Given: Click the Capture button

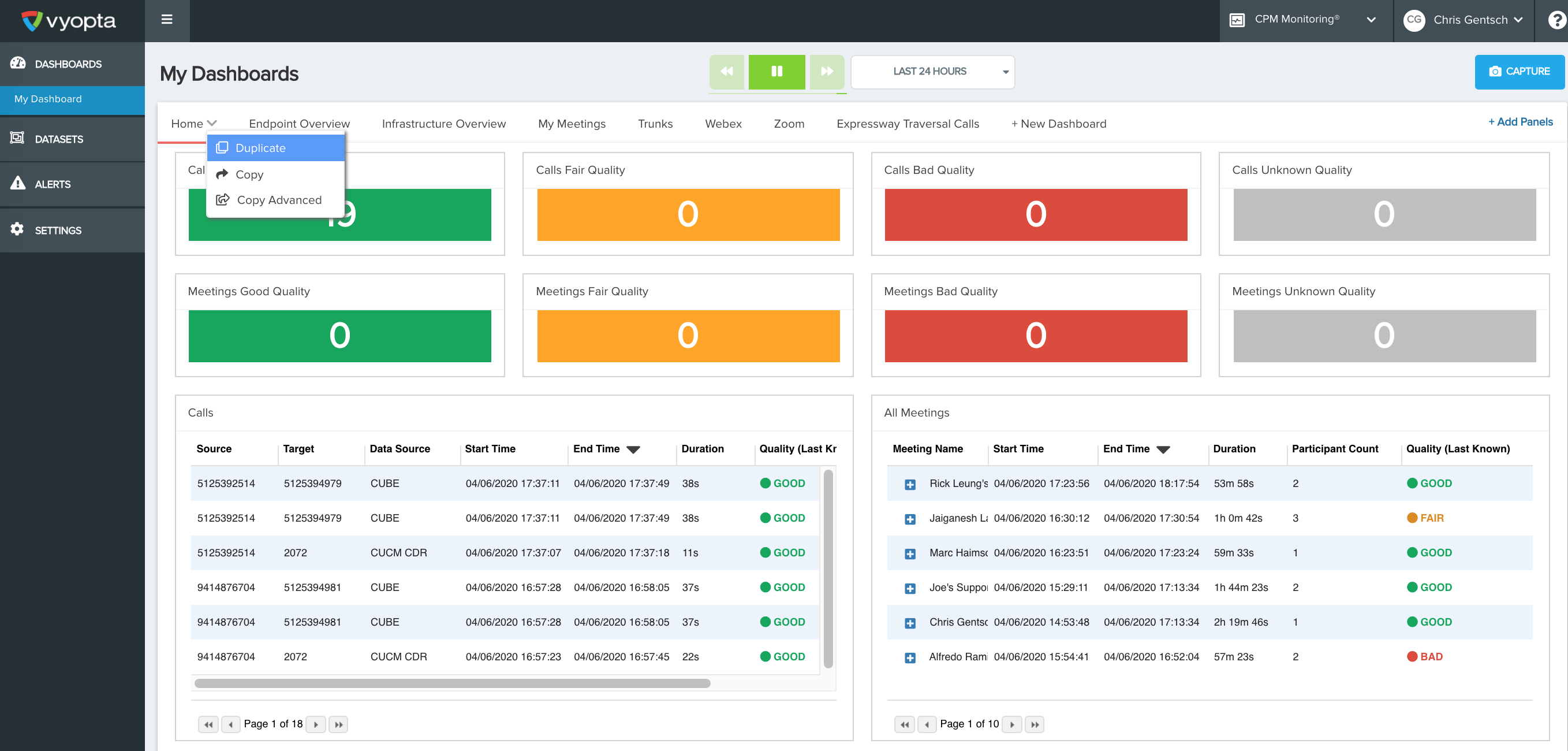Looking at the screenshot, I should 1520,71.
